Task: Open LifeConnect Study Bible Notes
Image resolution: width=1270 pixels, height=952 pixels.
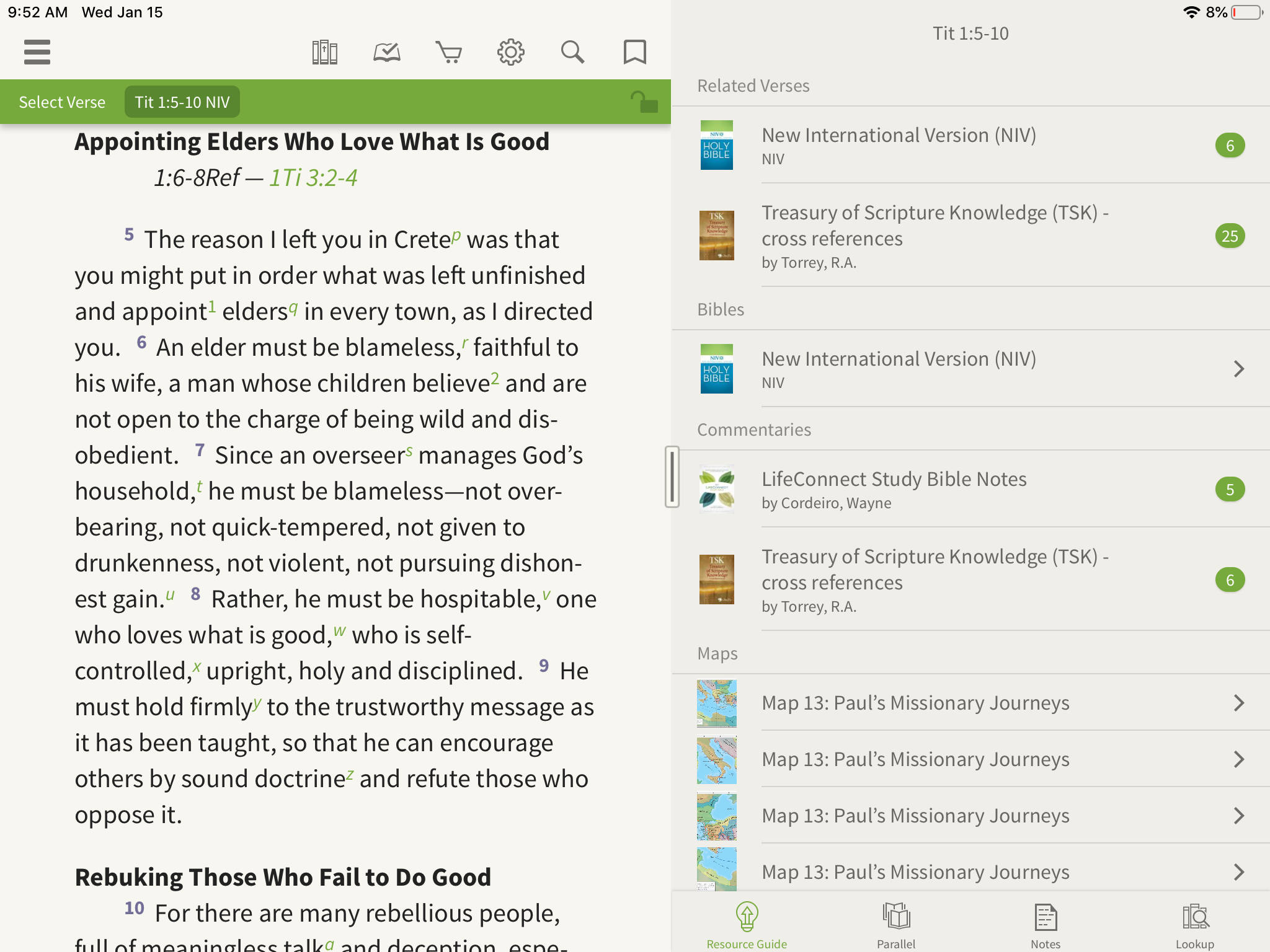Action: point(971,489)
